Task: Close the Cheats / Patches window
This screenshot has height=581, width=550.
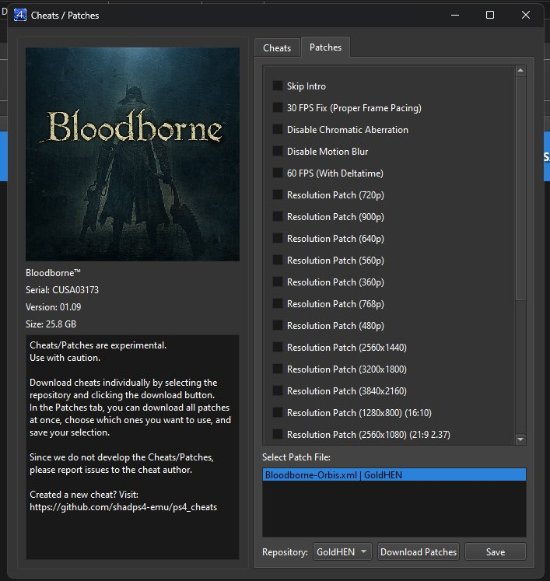Action: [526, 15]
